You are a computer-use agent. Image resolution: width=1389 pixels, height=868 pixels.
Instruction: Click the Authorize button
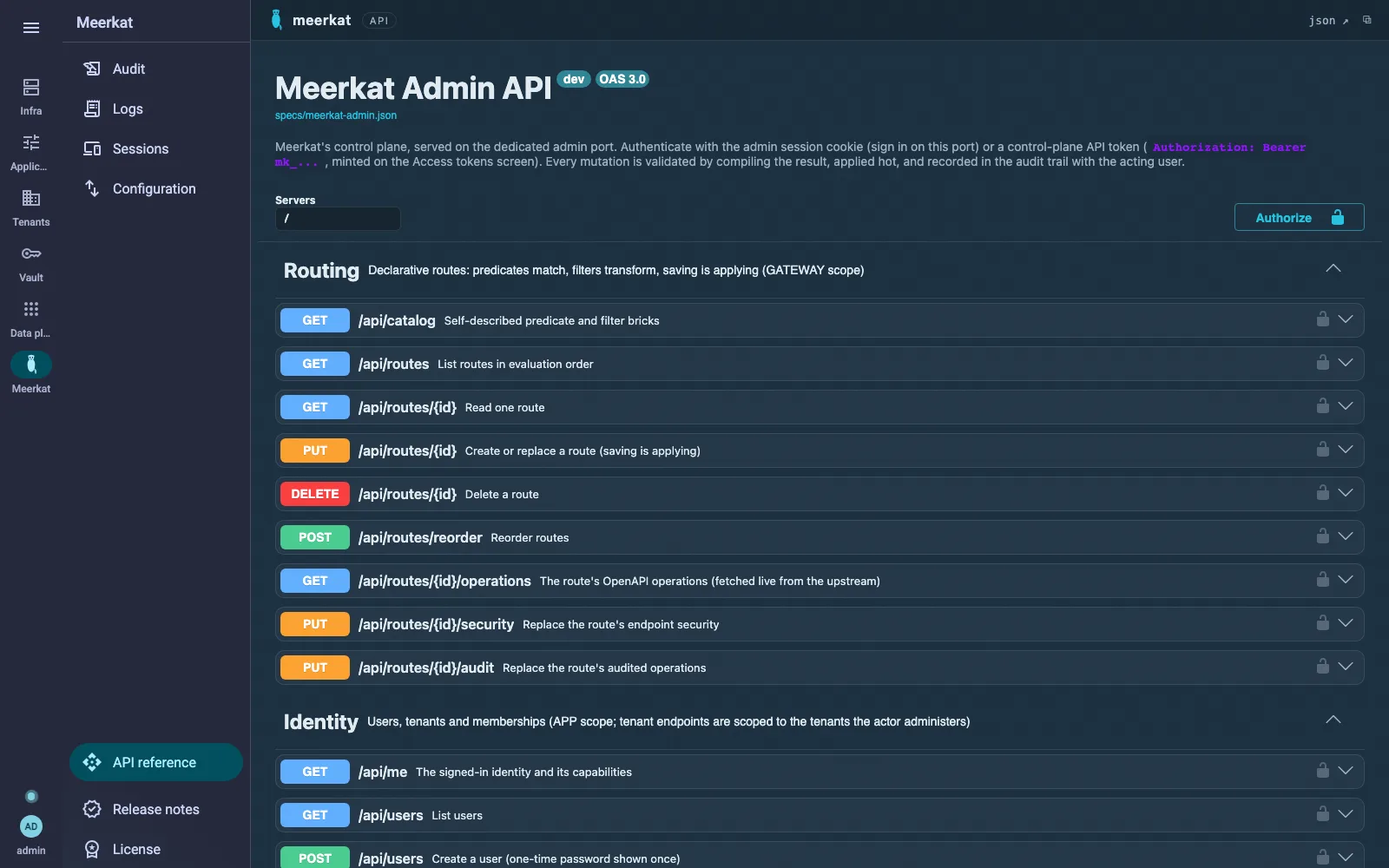click(x=1299, y=217)
